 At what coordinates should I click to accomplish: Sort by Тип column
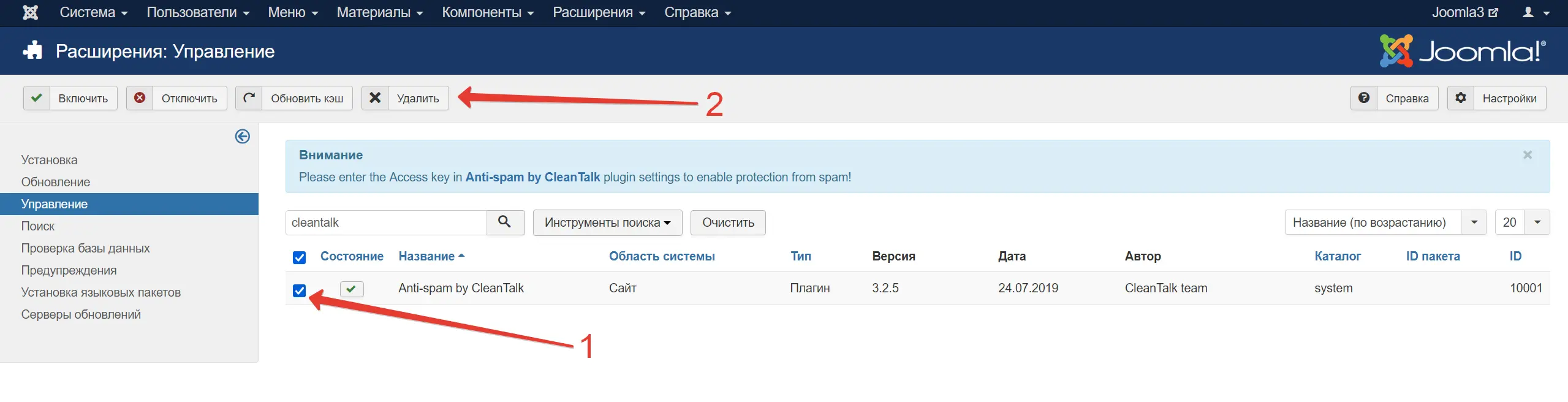(800, 256)
